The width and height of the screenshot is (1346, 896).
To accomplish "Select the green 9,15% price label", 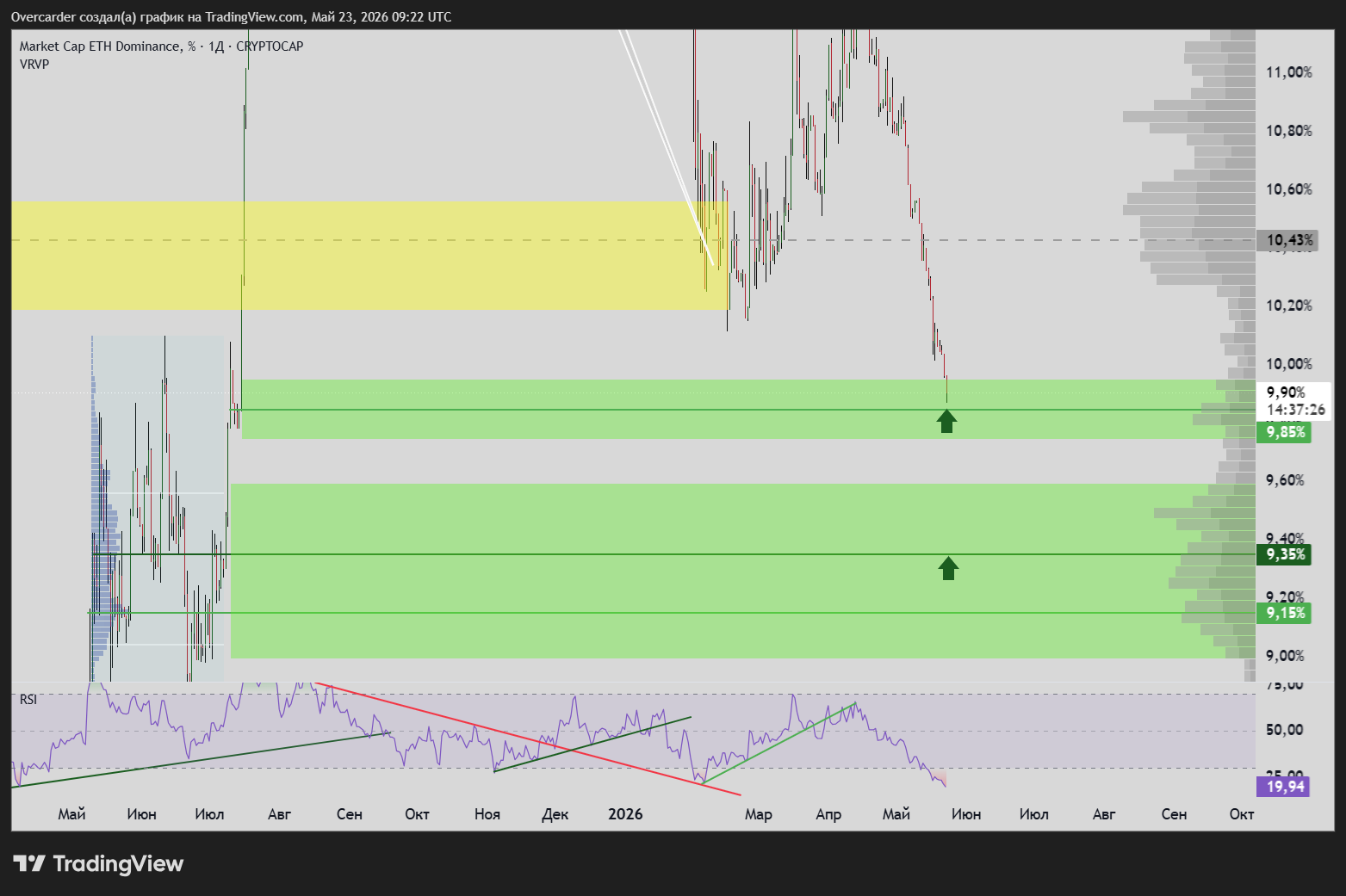I will (1285, 613).
